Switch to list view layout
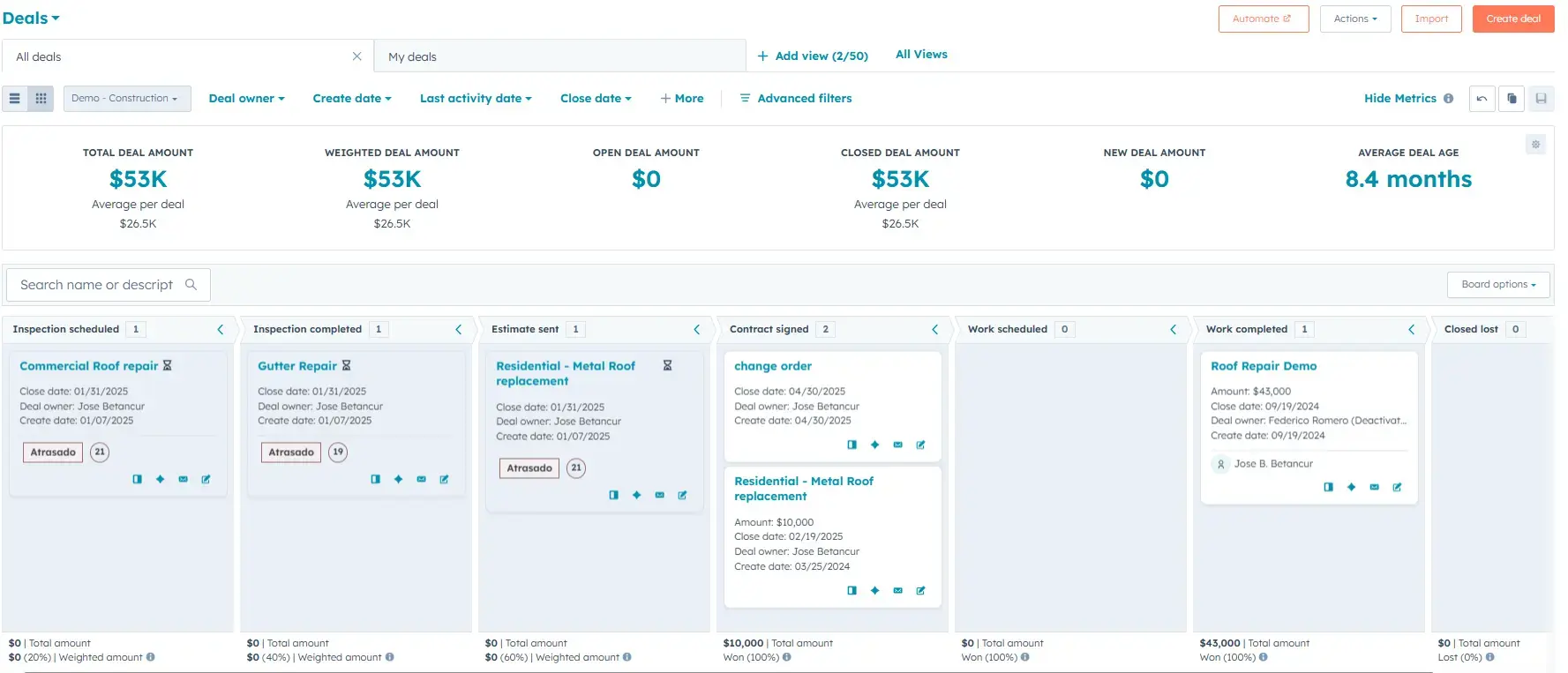Viewport: 1568px width, 673px height. click(14, 99)
